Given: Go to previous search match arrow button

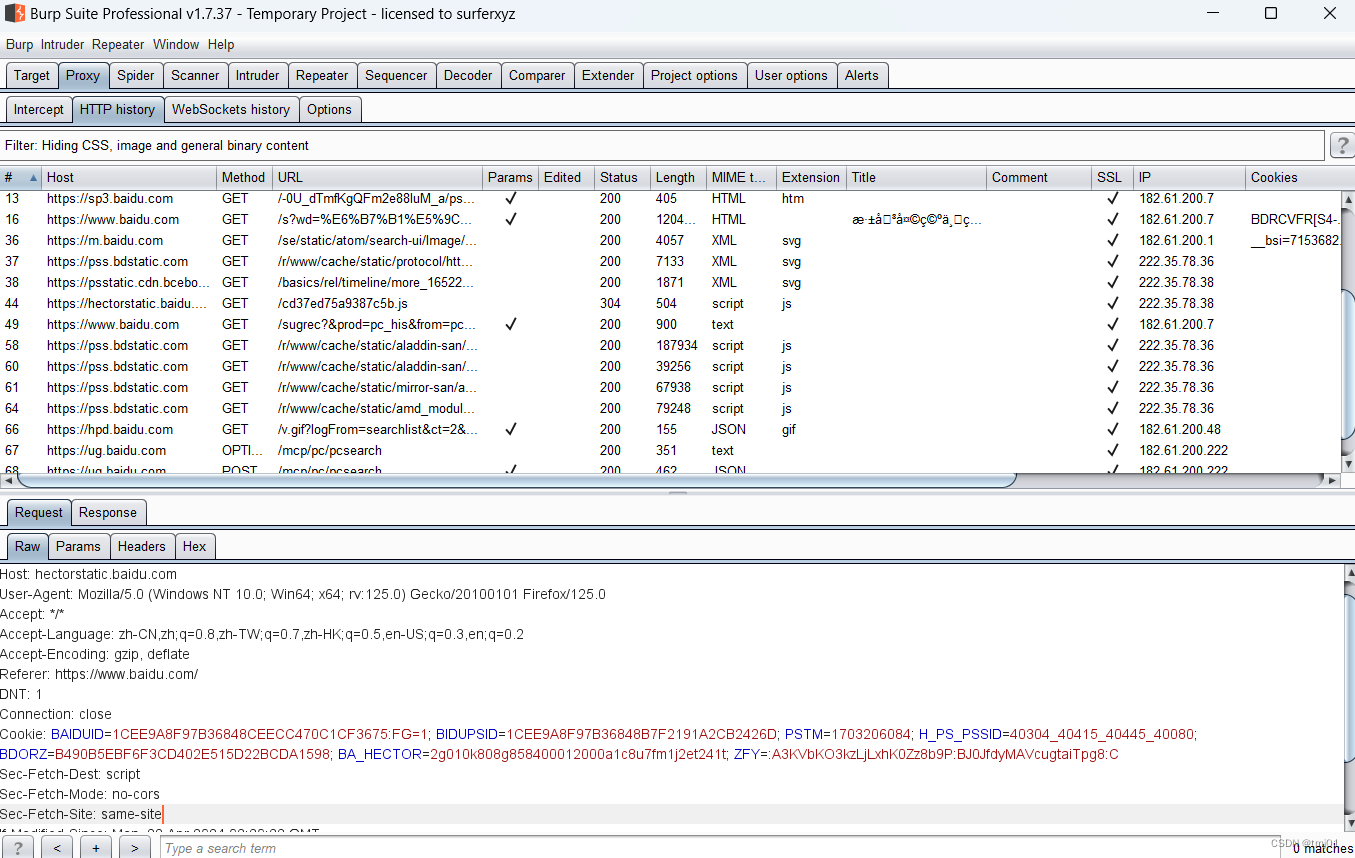Looking at the screenshot, I should (x=57, y=848).
